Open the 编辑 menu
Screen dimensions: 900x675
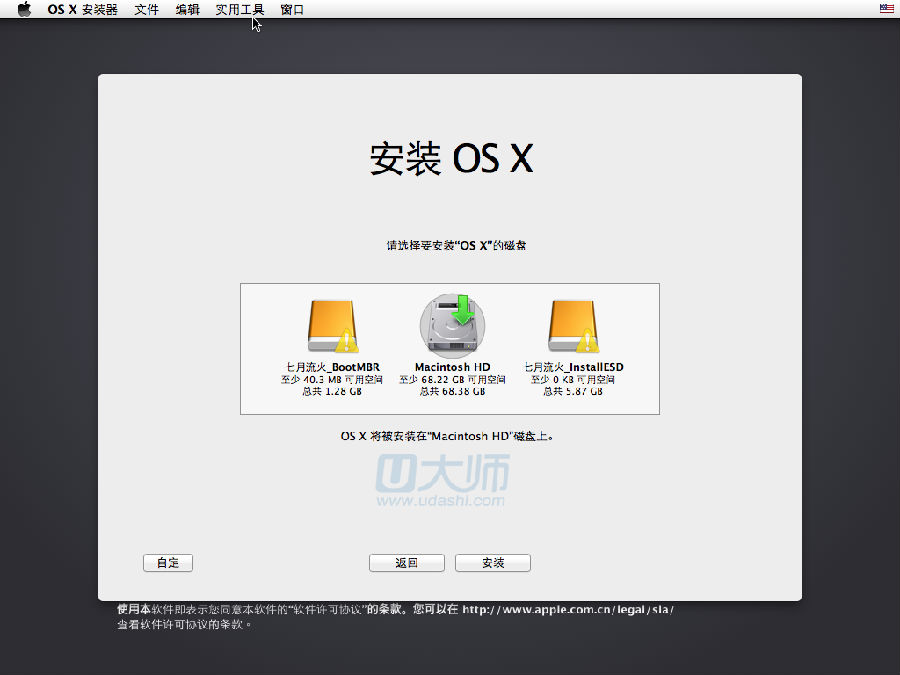coord(187,10)
